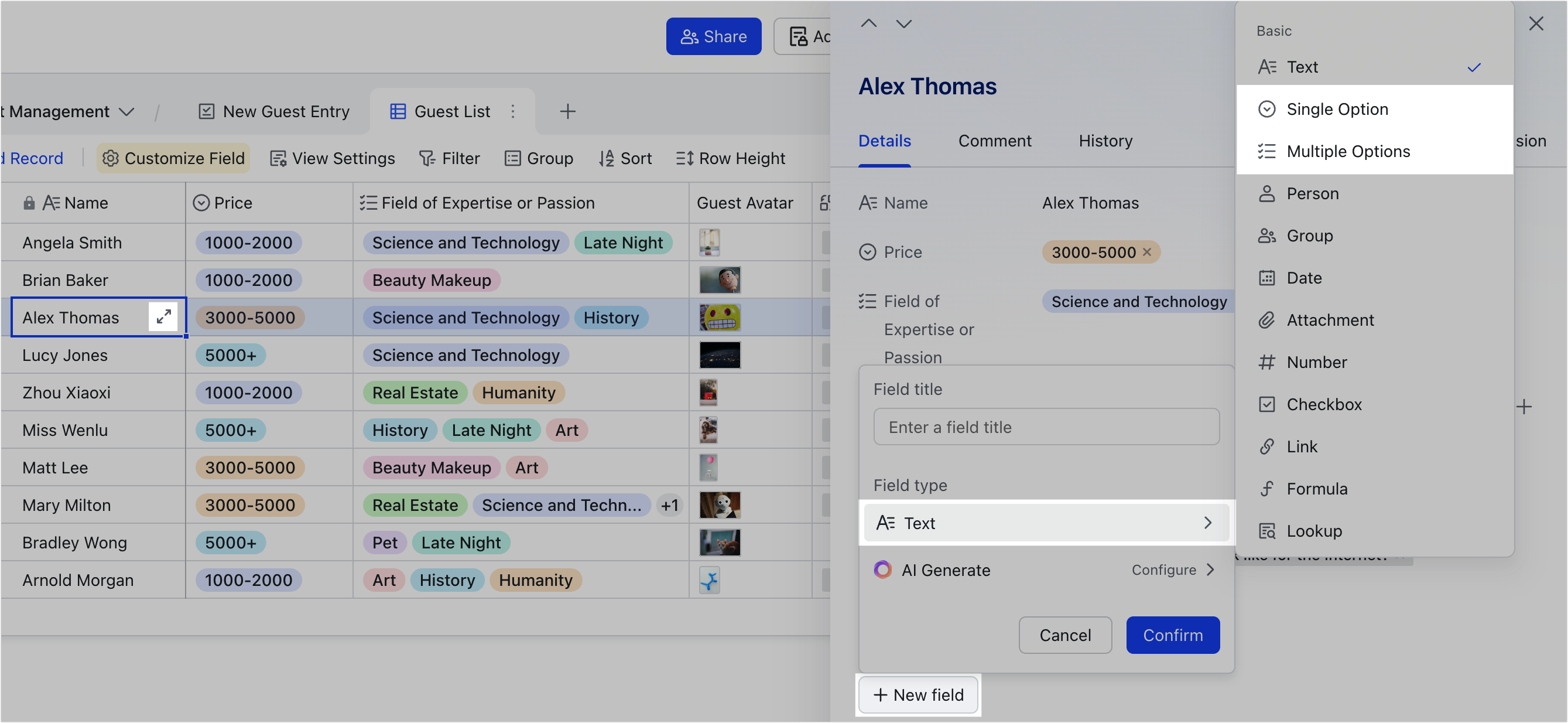Remove the 3000-5000 price tag with its x
The width and height of the screenshot is (1568, 723).
tap(1147, 251)
